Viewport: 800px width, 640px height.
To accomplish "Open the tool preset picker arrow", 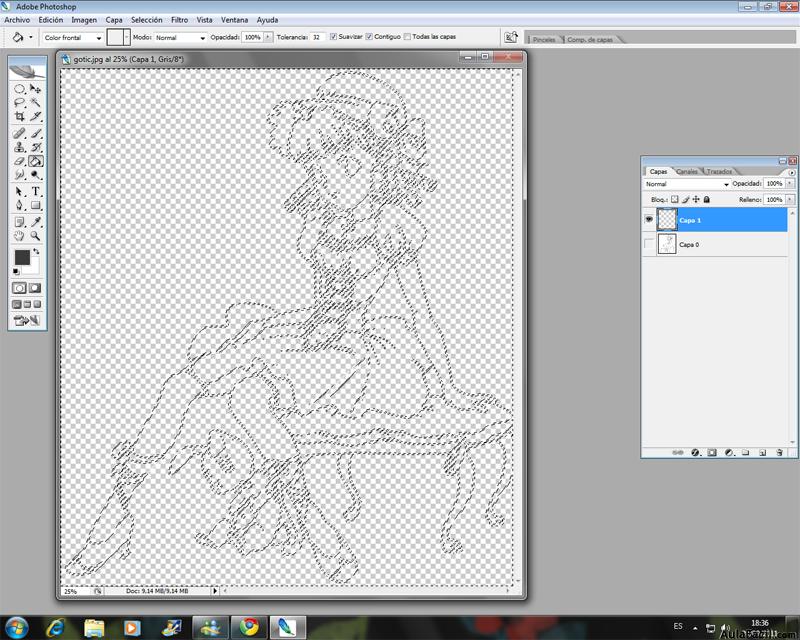I will [x=31, y=37].
